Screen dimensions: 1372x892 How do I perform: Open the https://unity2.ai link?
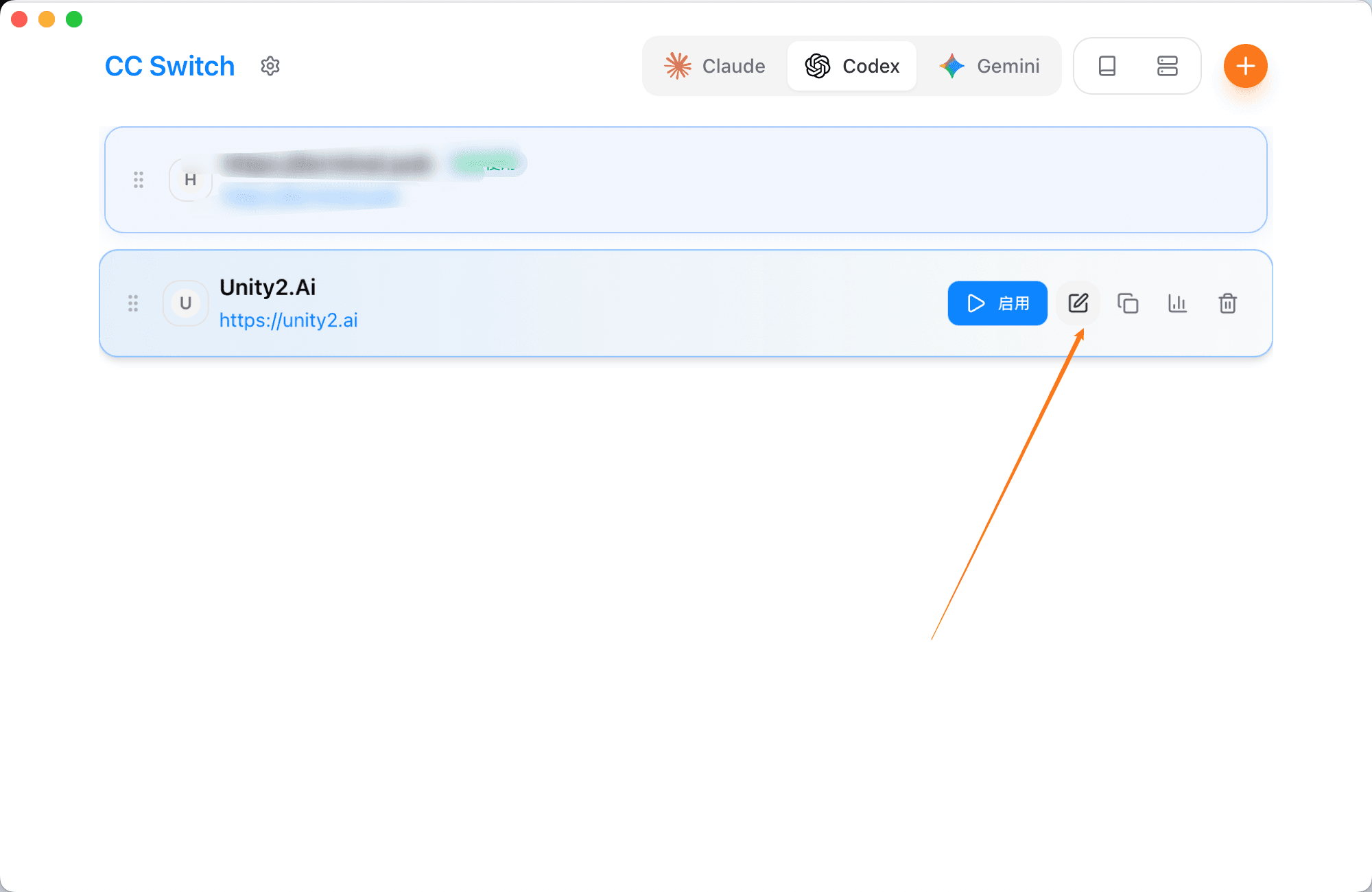[289, 320]
